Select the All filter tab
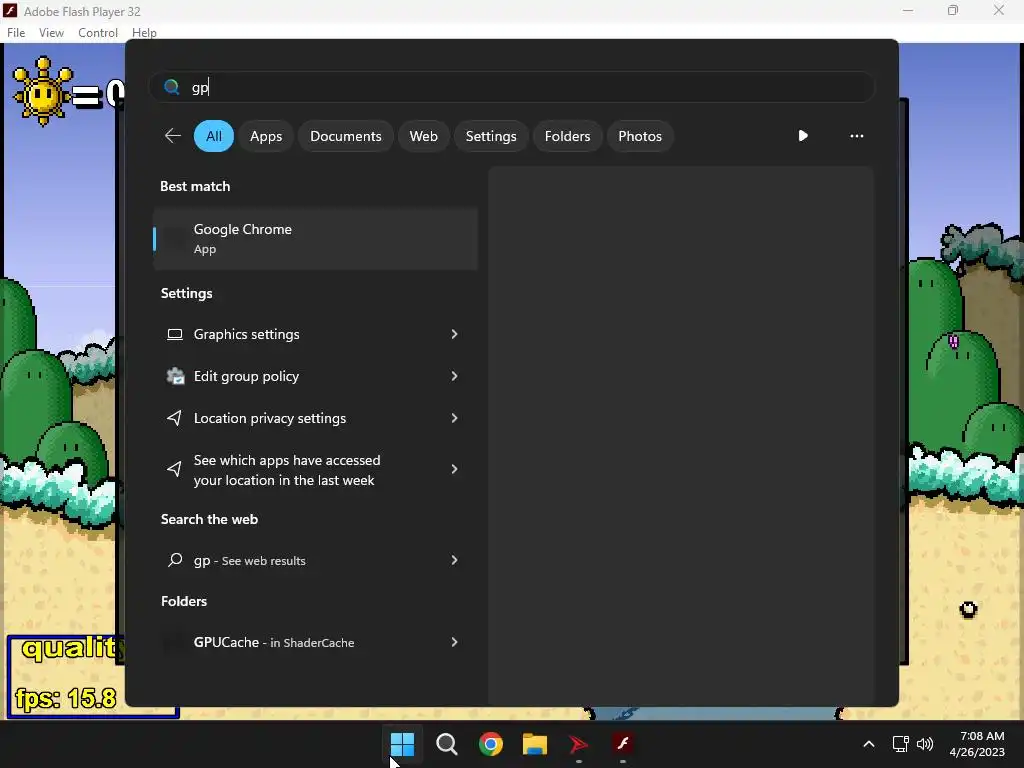The width and height of the screenshot is (1024, 768). pyautogui.click(x=214, y=136)
